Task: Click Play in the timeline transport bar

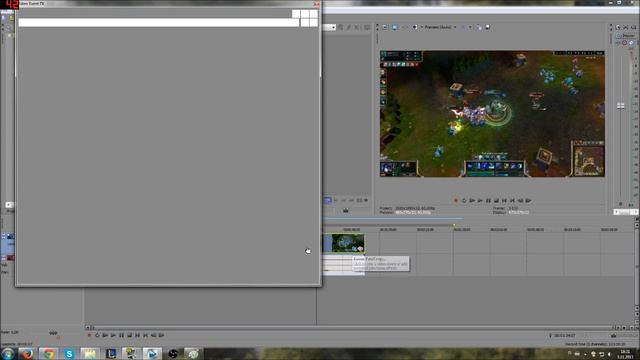Action: click(x=113, y=335)
